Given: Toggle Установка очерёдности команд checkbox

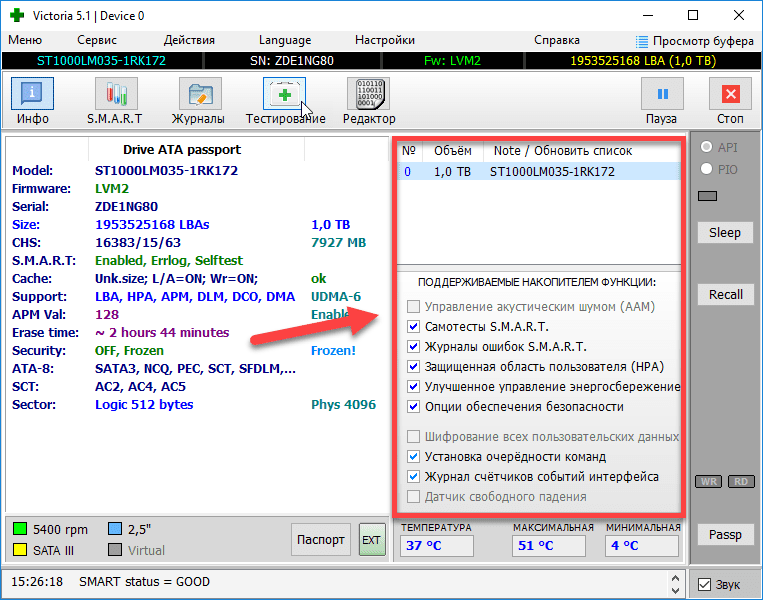Looking at the screenshot, I should [413, 456].
